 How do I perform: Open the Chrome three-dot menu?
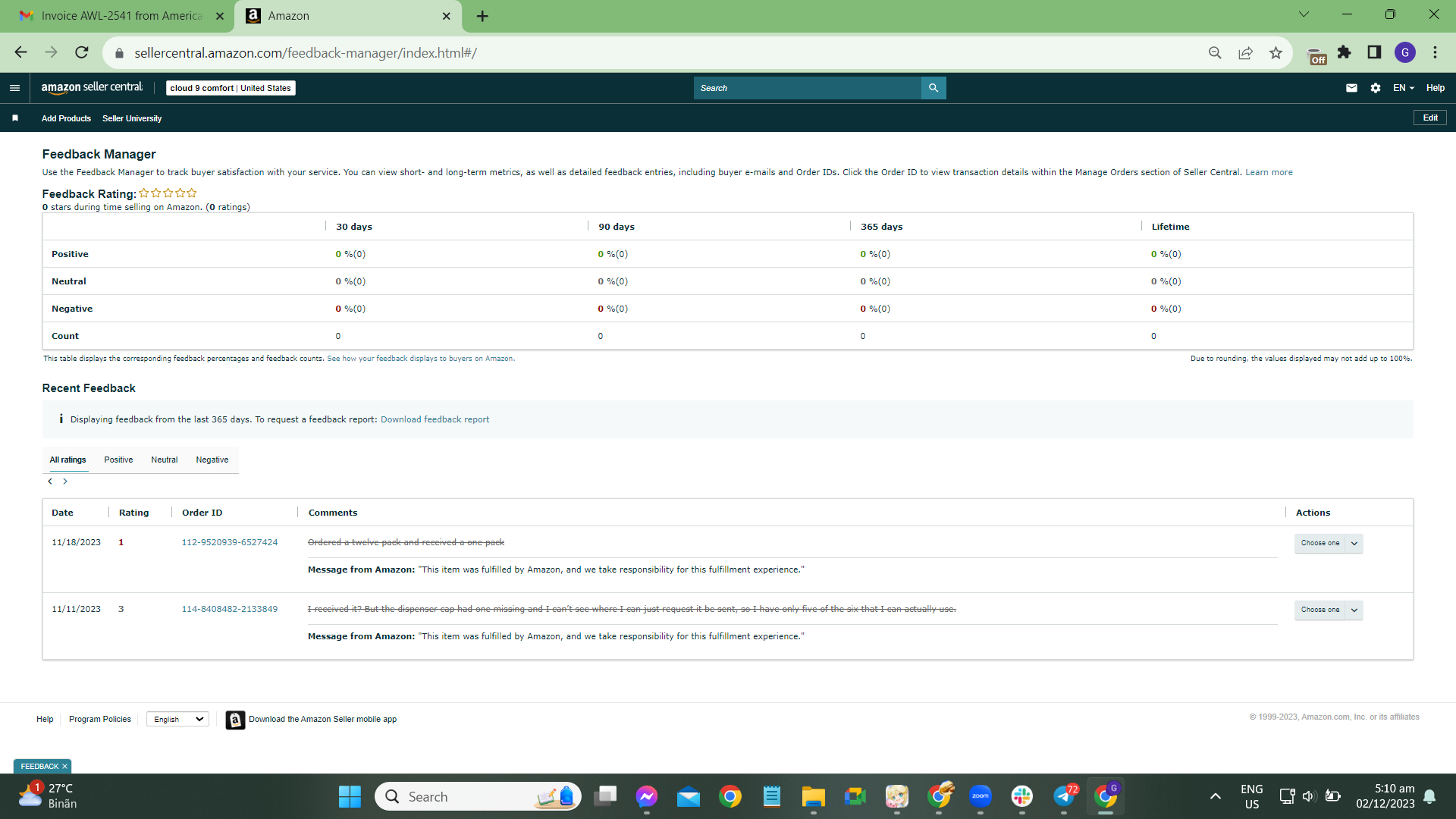point(1435,52)
